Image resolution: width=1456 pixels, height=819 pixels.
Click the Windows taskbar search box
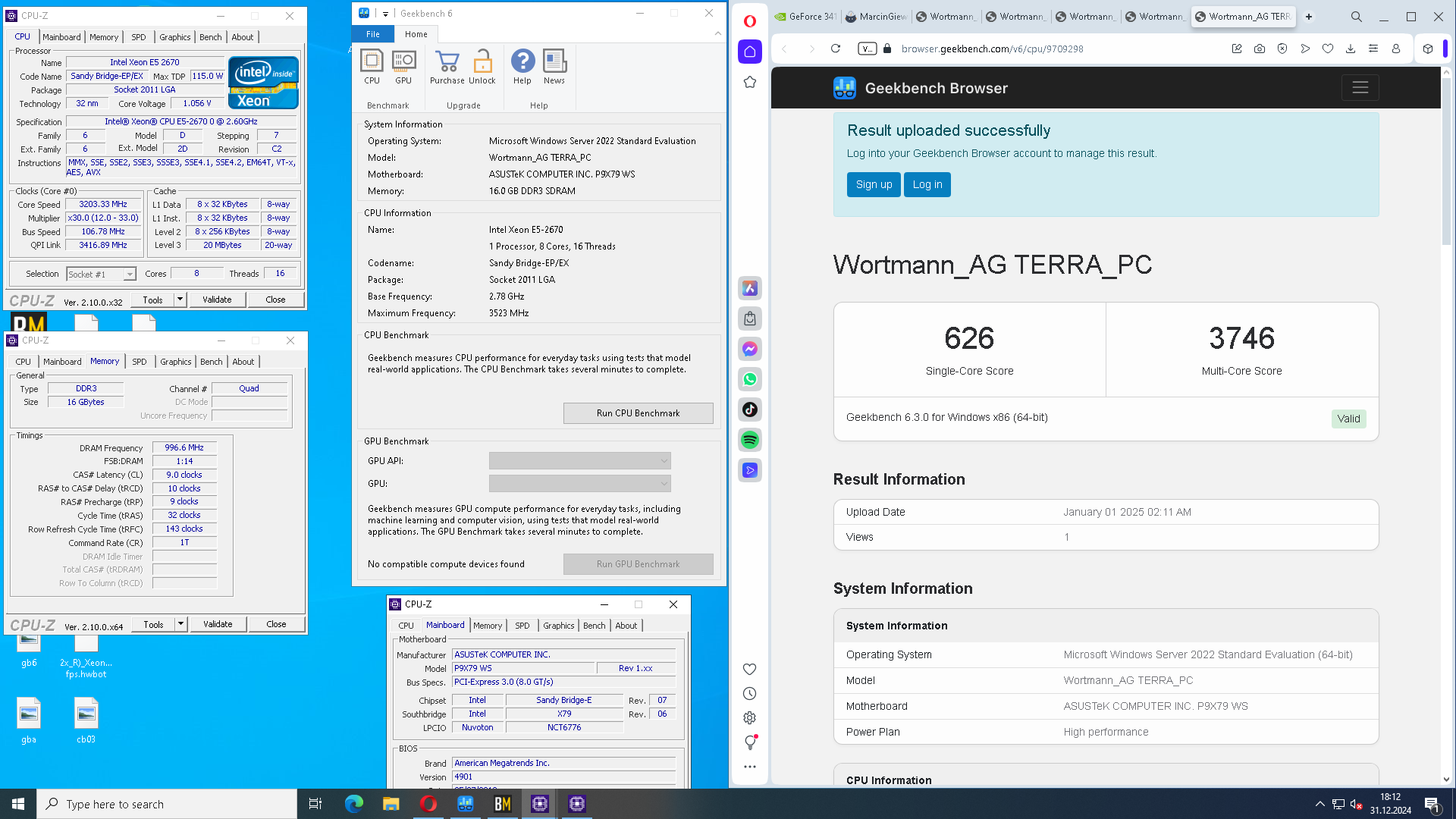point(167,804)
